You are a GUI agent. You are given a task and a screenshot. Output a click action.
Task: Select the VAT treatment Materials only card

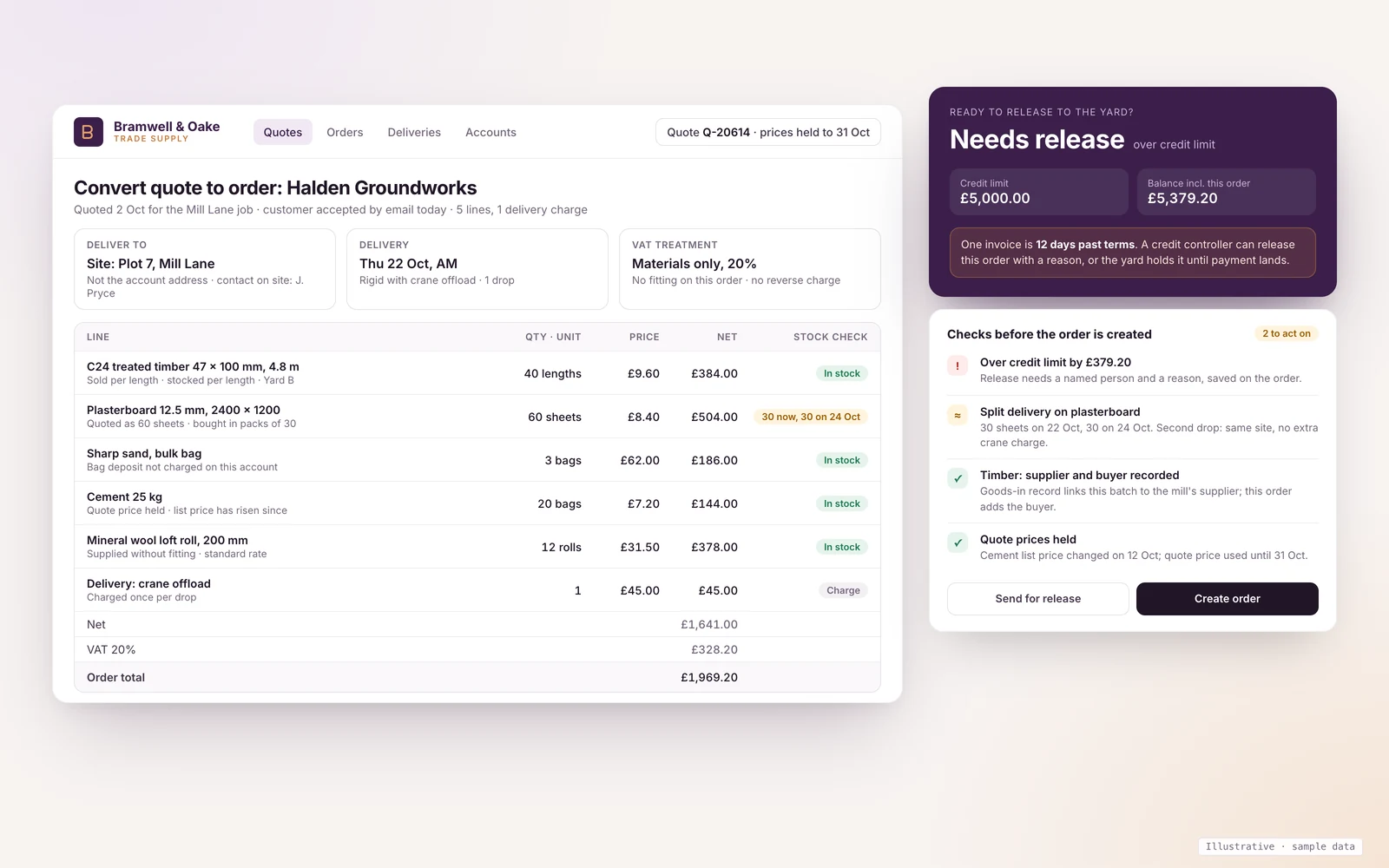tap(750, 269)
